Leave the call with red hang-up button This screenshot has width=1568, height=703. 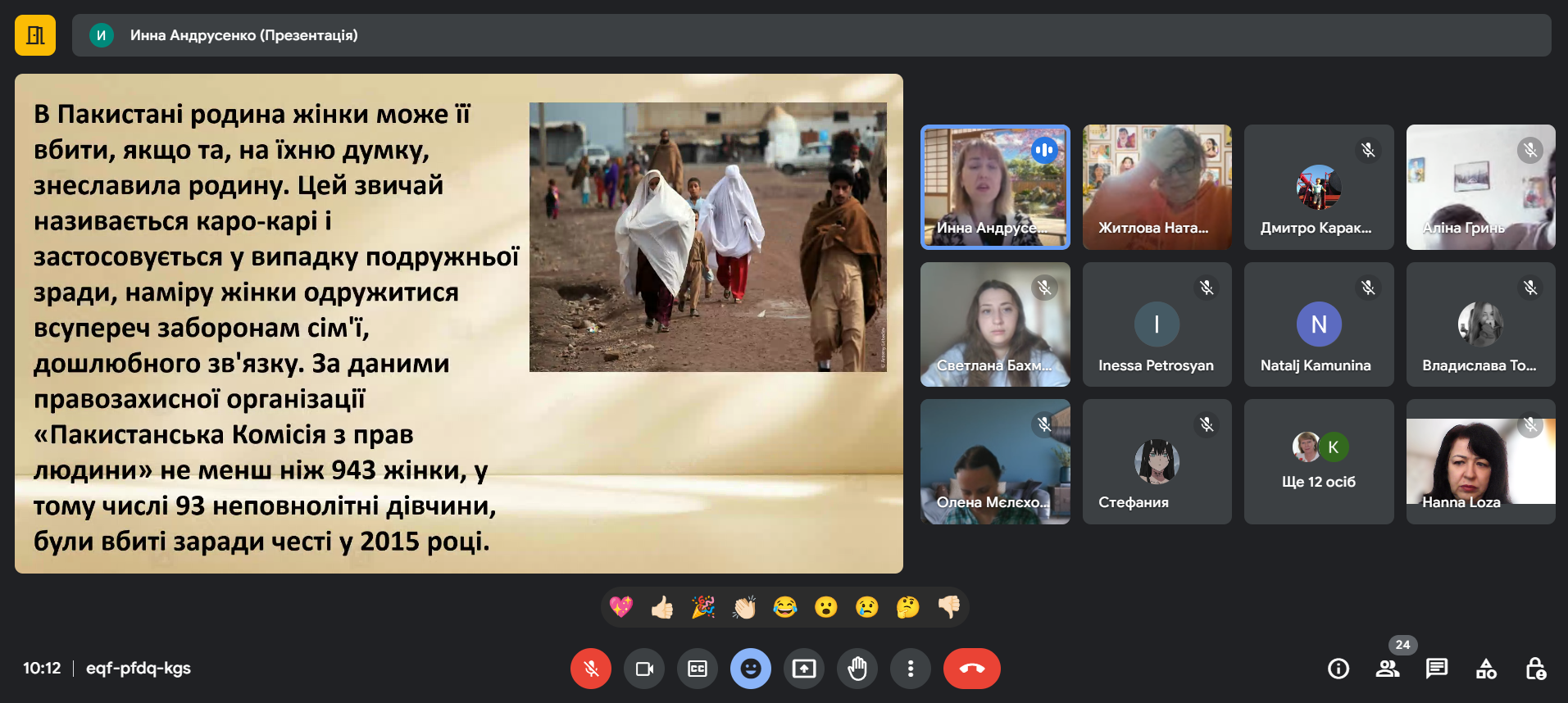pos(971,669)
